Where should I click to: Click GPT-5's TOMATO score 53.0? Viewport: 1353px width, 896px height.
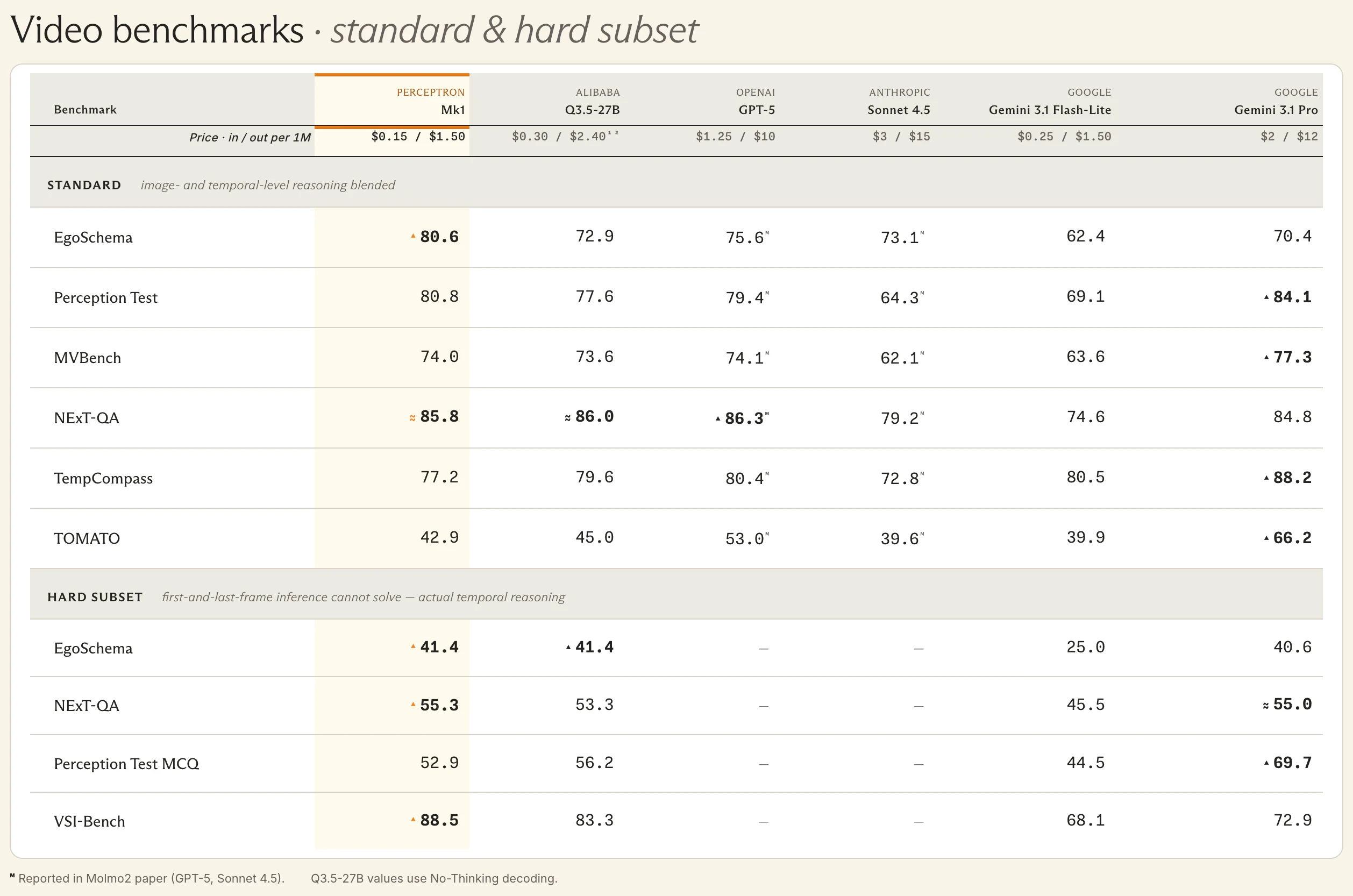pos(744,539)
